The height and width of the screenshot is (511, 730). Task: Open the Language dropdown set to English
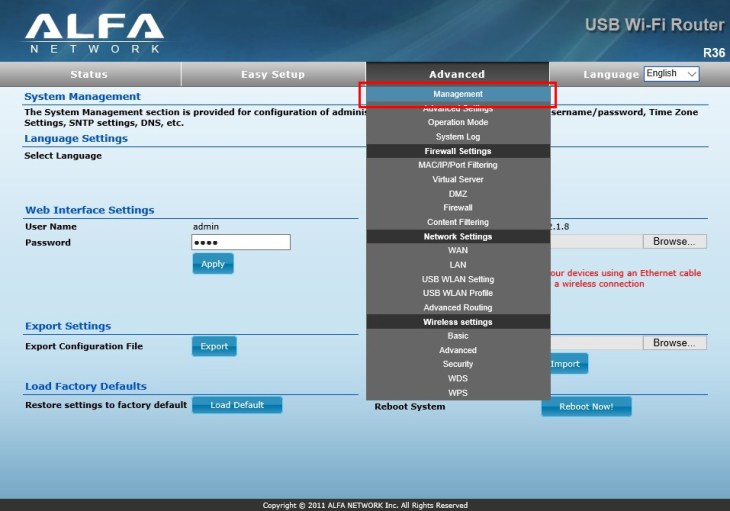(x=671, y=74)
